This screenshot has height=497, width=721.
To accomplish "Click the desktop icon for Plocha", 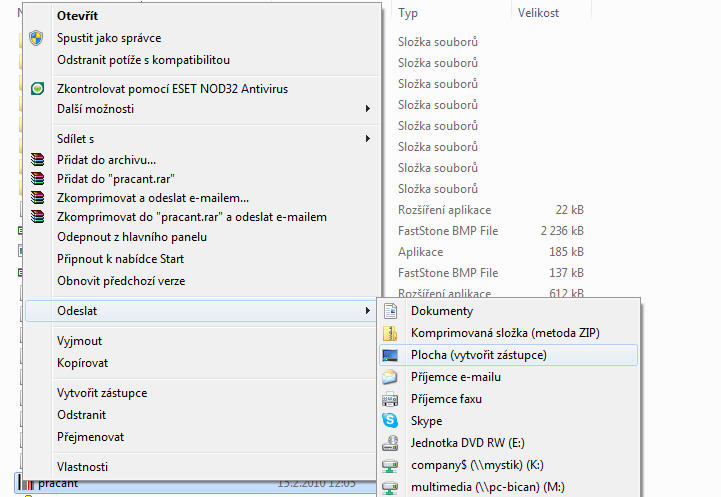I will coord(390,355).
